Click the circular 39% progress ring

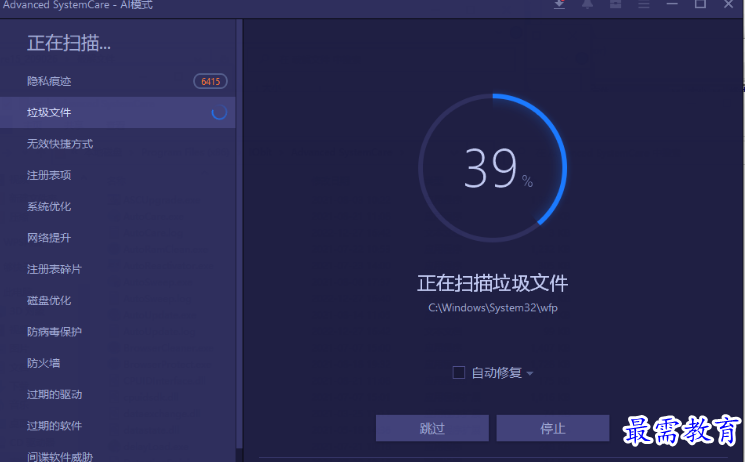click(493, 168)
